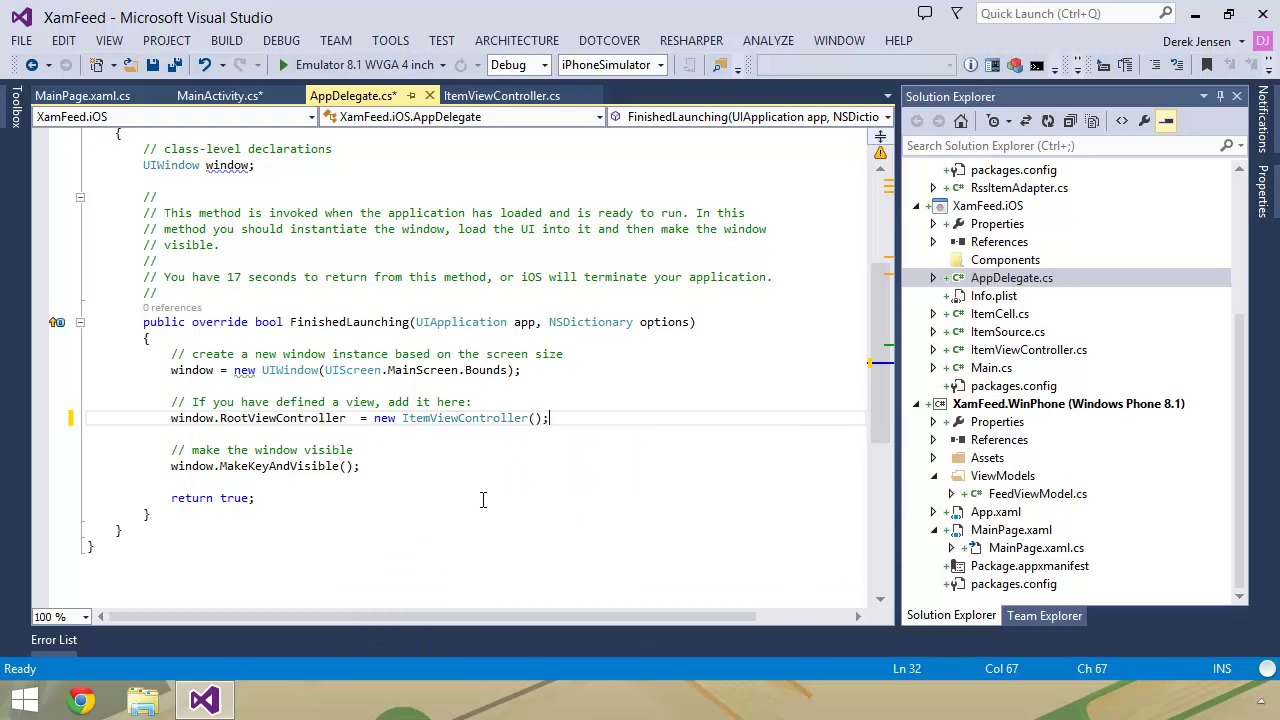Open Properties wrench icon in Solution Explorer
The image size is (1280, 720).
coord(1144,121)
